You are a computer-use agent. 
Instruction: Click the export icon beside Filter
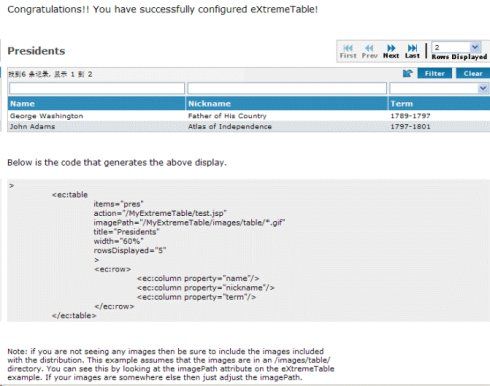[x=408, y=73]
